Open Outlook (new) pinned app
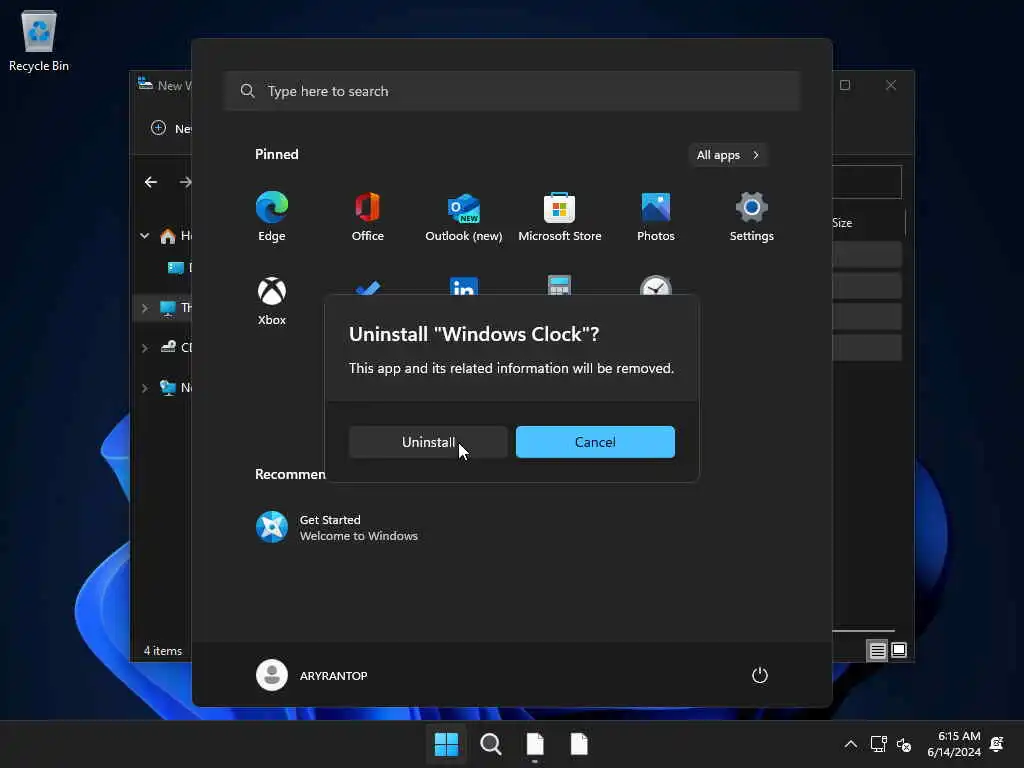Screen dimensions: 1024x768 (464, 217)
